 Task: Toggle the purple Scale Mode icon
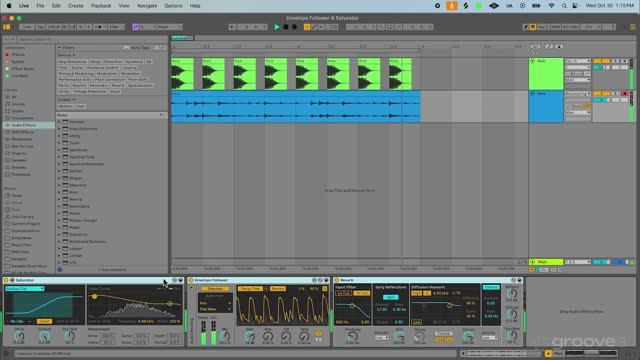click(136, 27)
